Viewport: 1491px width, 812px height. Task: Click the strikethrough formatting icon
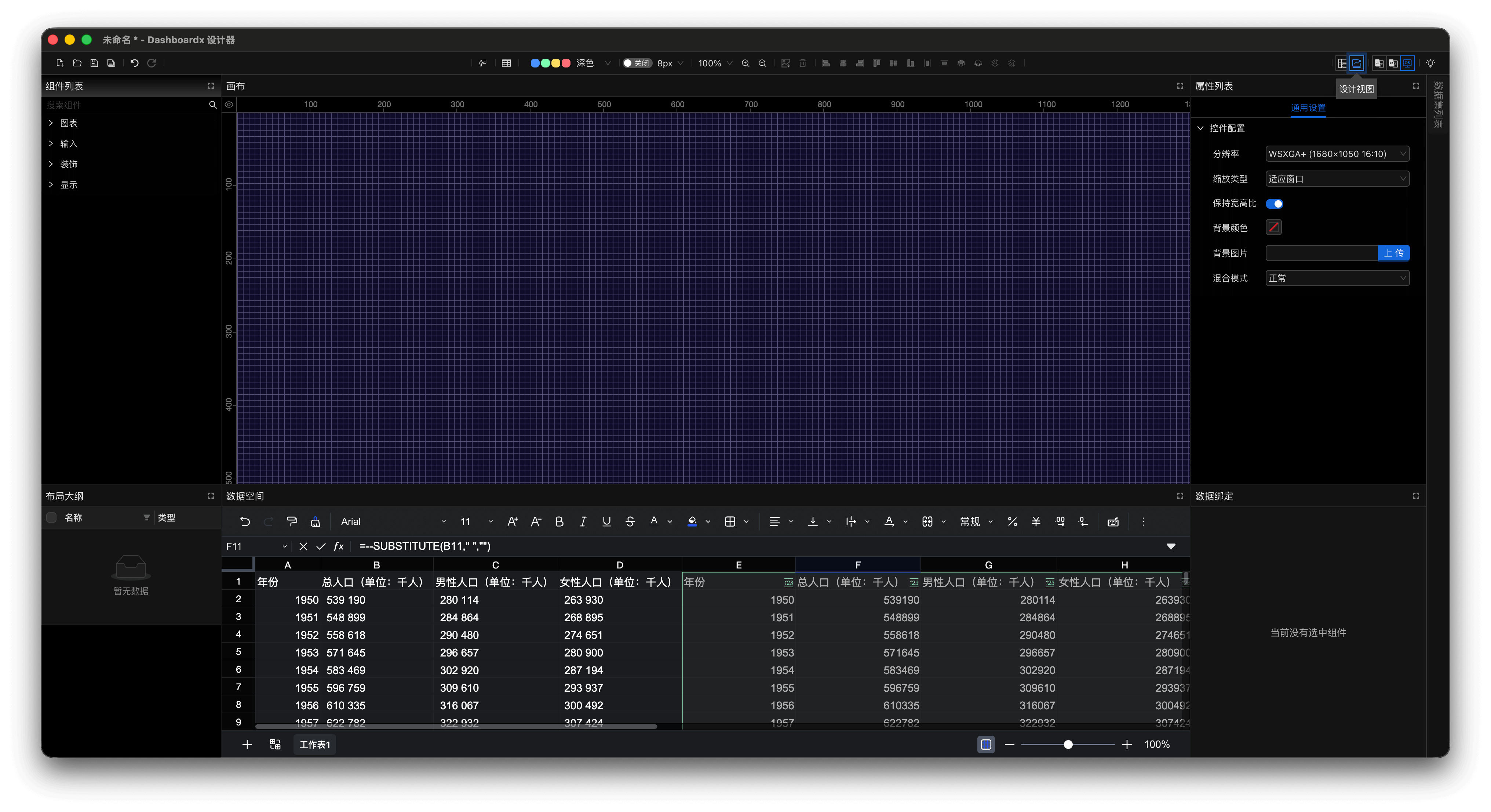click(630, 522)
